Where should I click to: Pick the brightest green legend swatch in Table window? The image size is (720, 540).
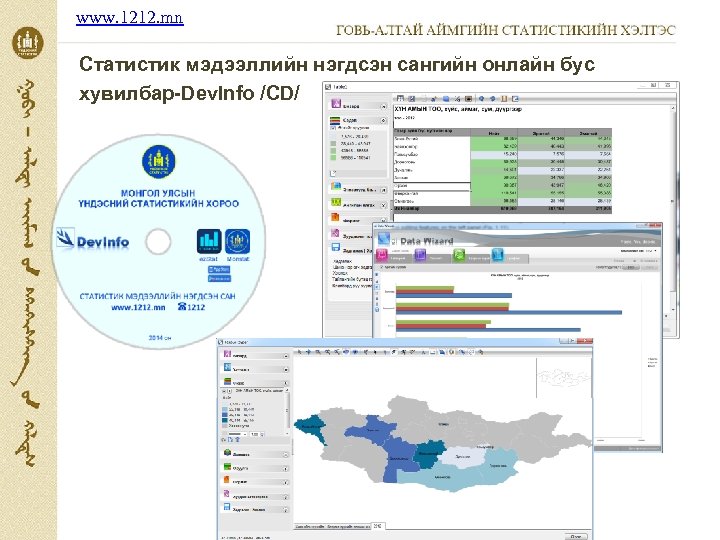click(334, 158)
